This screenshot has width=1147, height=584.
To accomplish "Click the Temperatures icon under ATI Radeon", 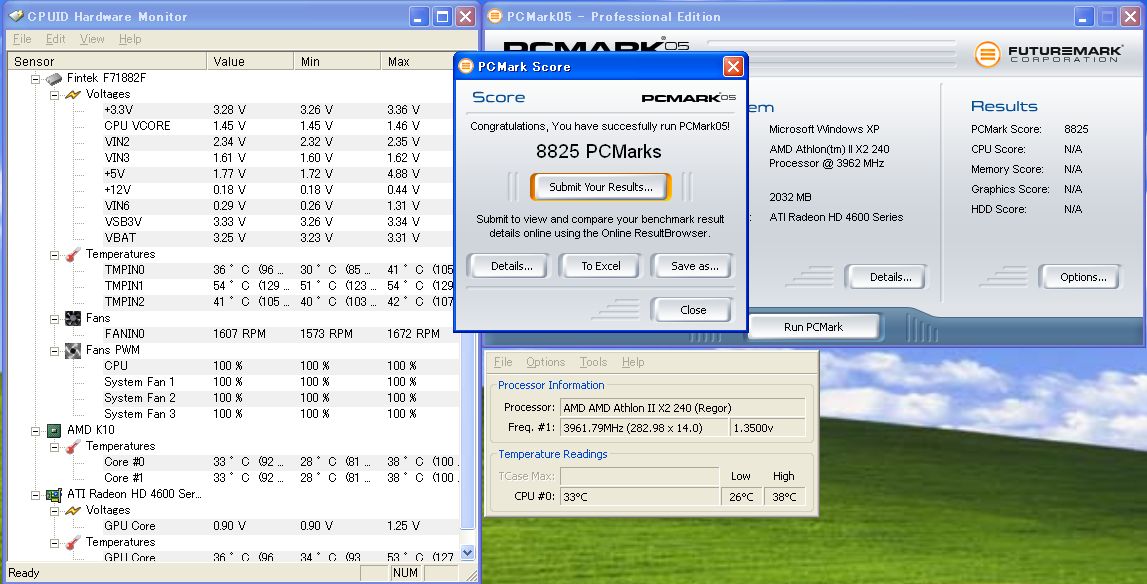I will point(73,543).
